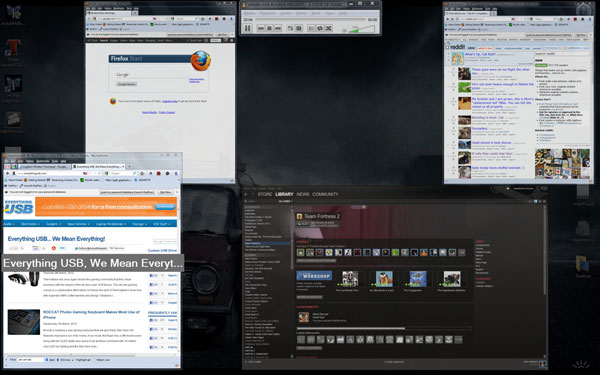Click Steam's back arrow button
600x375 pixels.
pos(246,194)
